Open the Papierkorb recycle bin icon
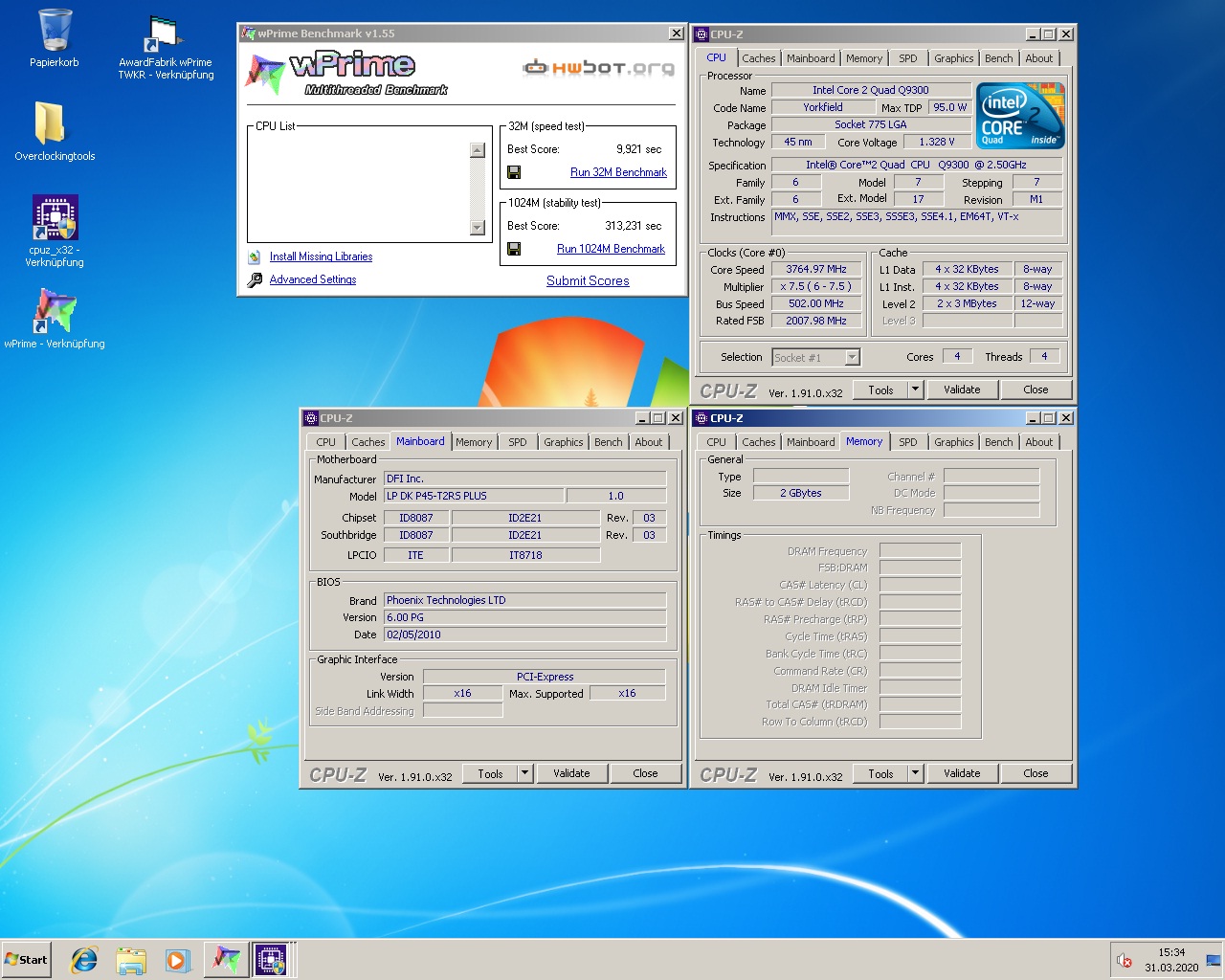This screenshot has width=1225, height=980. click(x=55, y=31)
